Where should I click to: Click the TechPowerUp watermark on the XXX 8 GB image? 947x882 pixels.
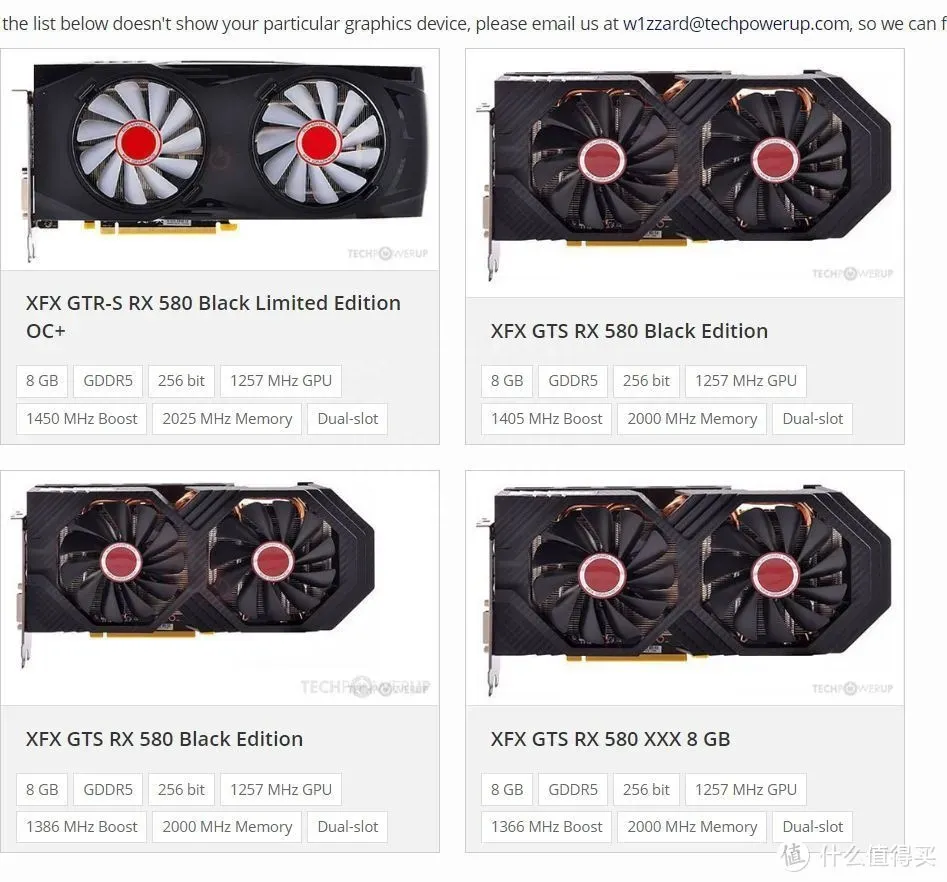click(852, 688)
